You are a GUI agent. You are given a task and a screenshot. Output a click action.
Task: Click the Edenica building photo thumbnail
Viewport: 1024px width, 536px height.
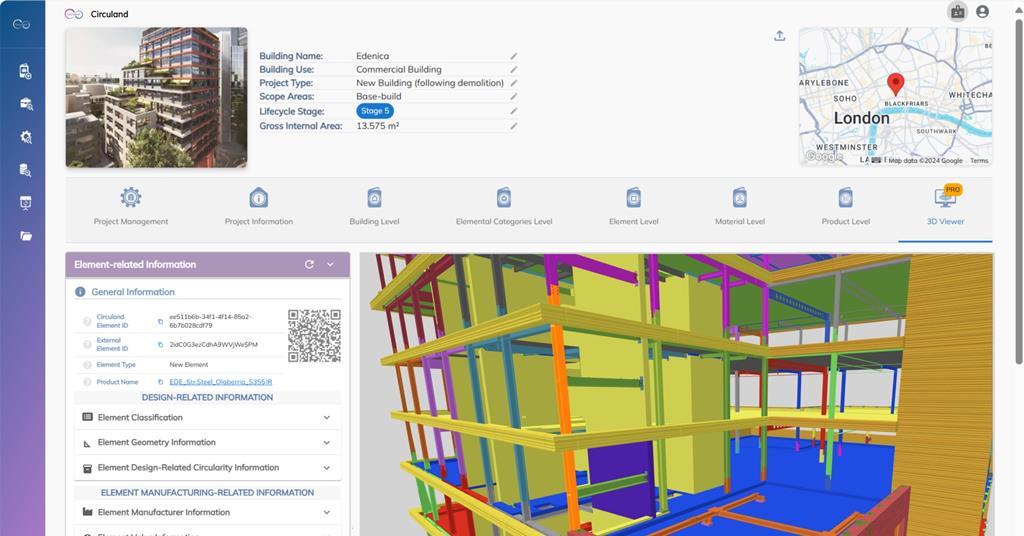point(156,97)
